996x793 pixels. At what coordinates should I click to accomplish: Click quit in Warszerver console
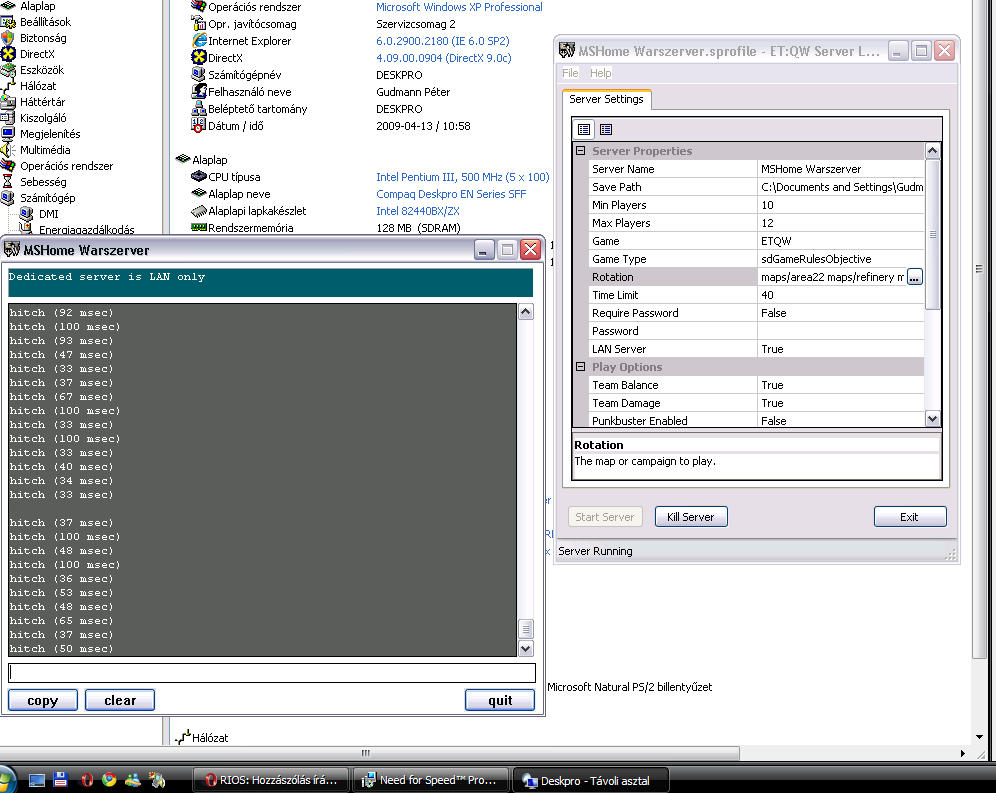[x=500, y=700]
